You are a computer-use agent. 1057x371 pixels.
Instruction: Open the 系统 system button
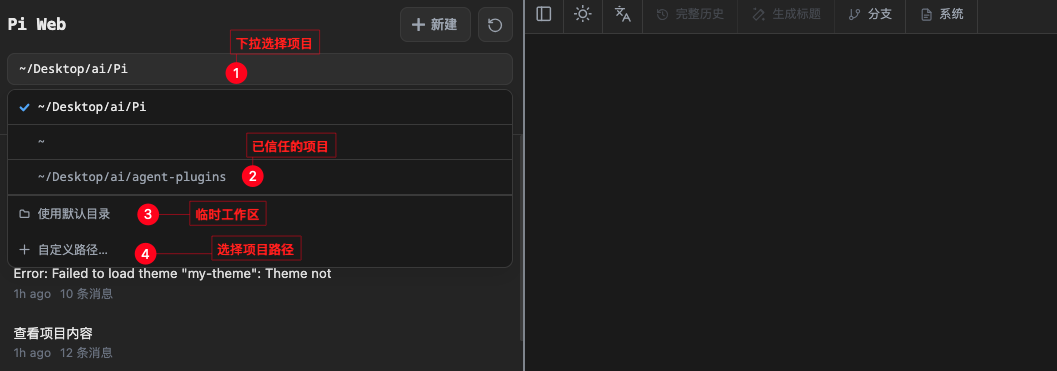click(x=941, y=14)
